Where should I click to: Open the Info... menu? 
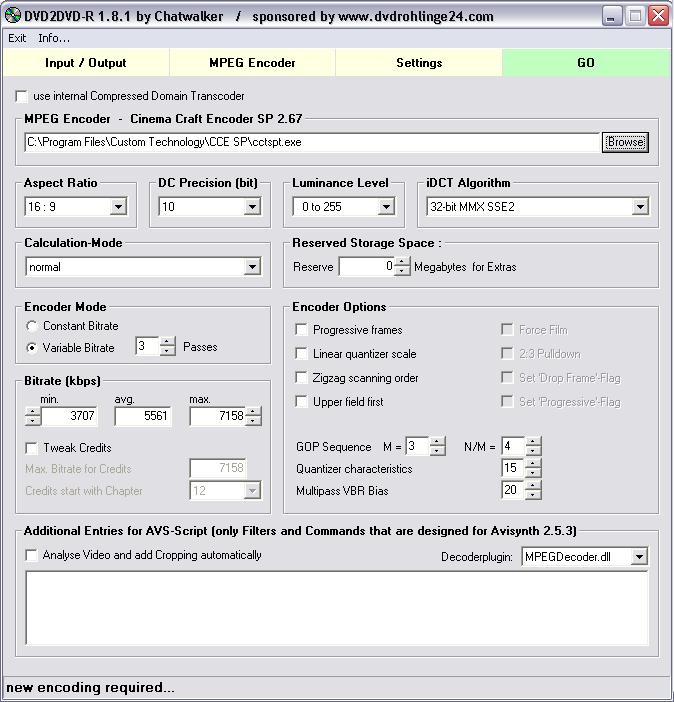coord(54,38)
